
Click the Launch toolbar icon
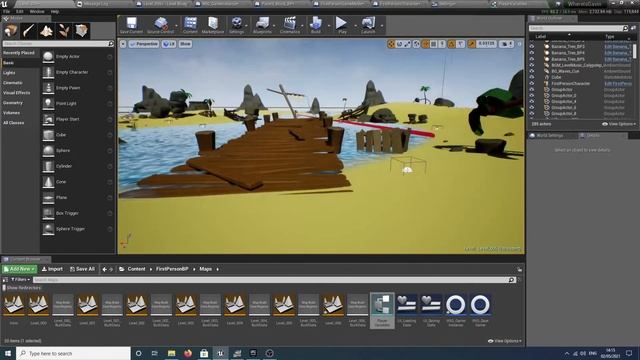tap(368, 23)
